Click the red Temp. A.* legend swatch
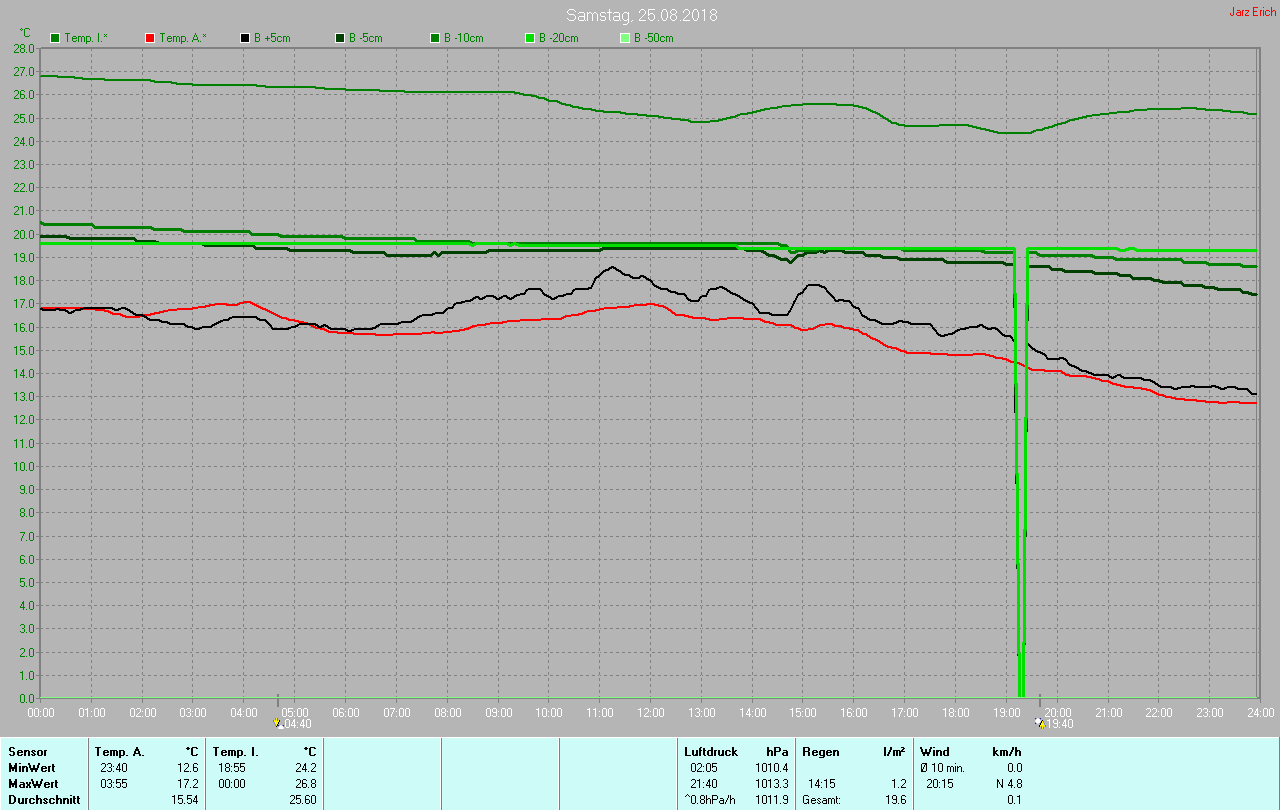The height and width of the screenshot is (810, 1280). click(150, 38)
